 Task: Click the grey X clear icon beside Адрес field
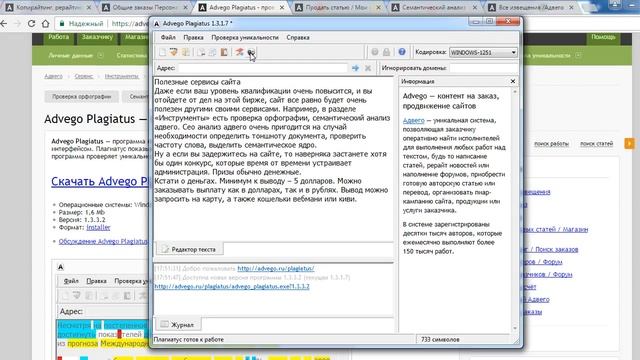[x=368, y=68]
